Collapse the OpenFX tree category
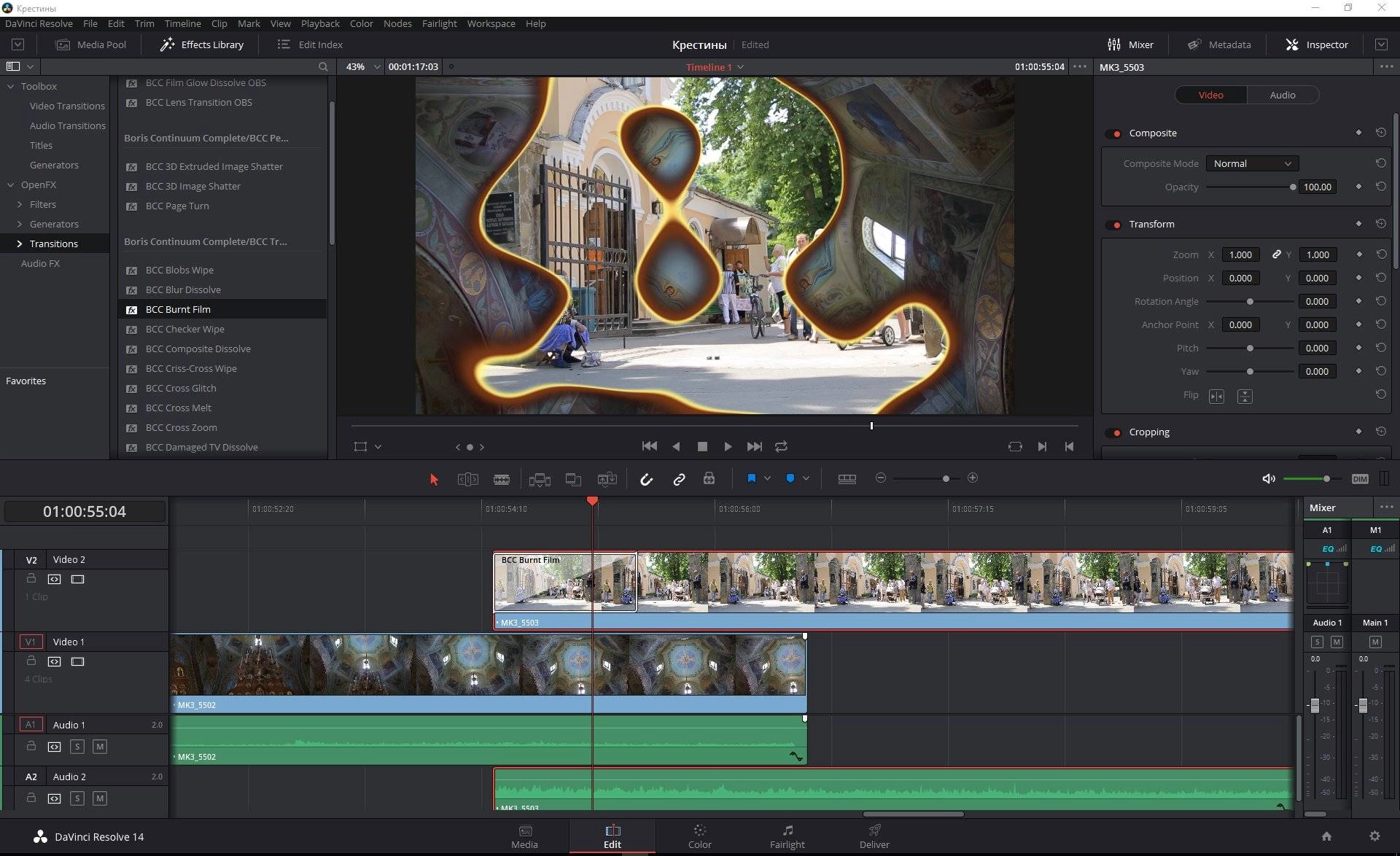Screen dimensions: 1400x856 [x=10, y=184]
